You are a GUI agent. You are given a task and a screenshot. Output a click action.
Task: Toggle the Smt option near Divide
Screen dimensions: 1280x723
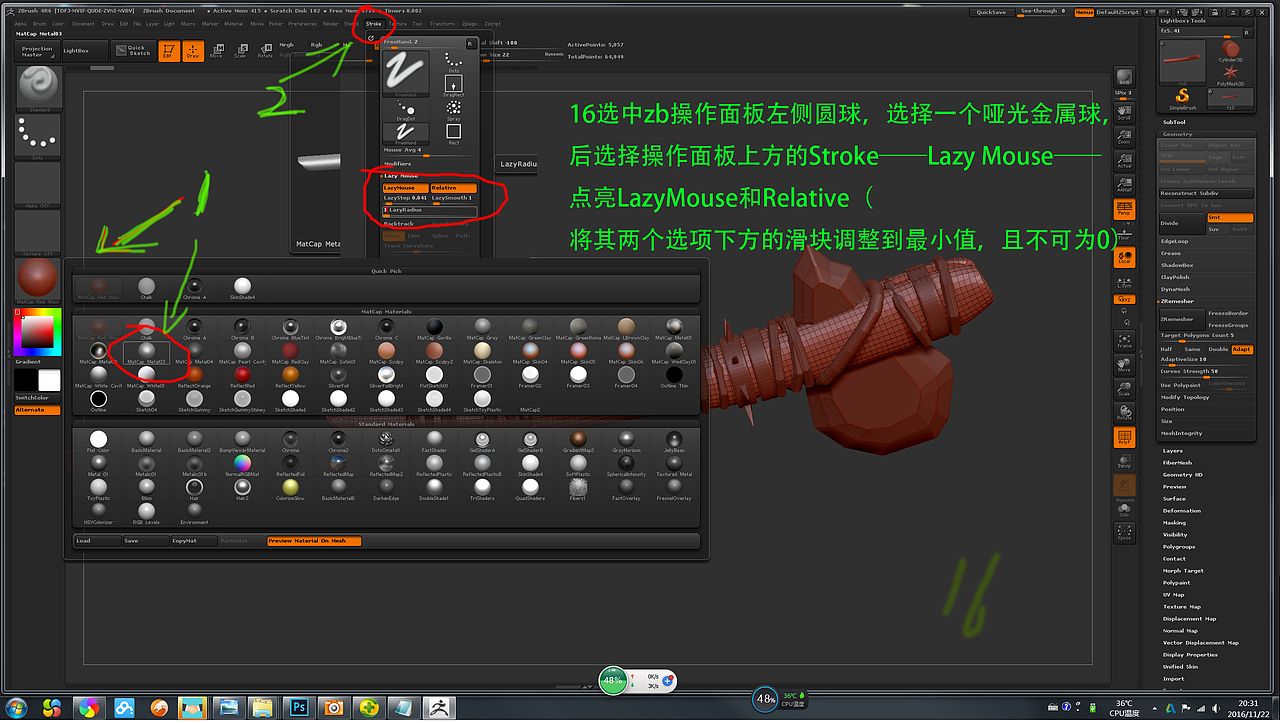(1228, 218)
